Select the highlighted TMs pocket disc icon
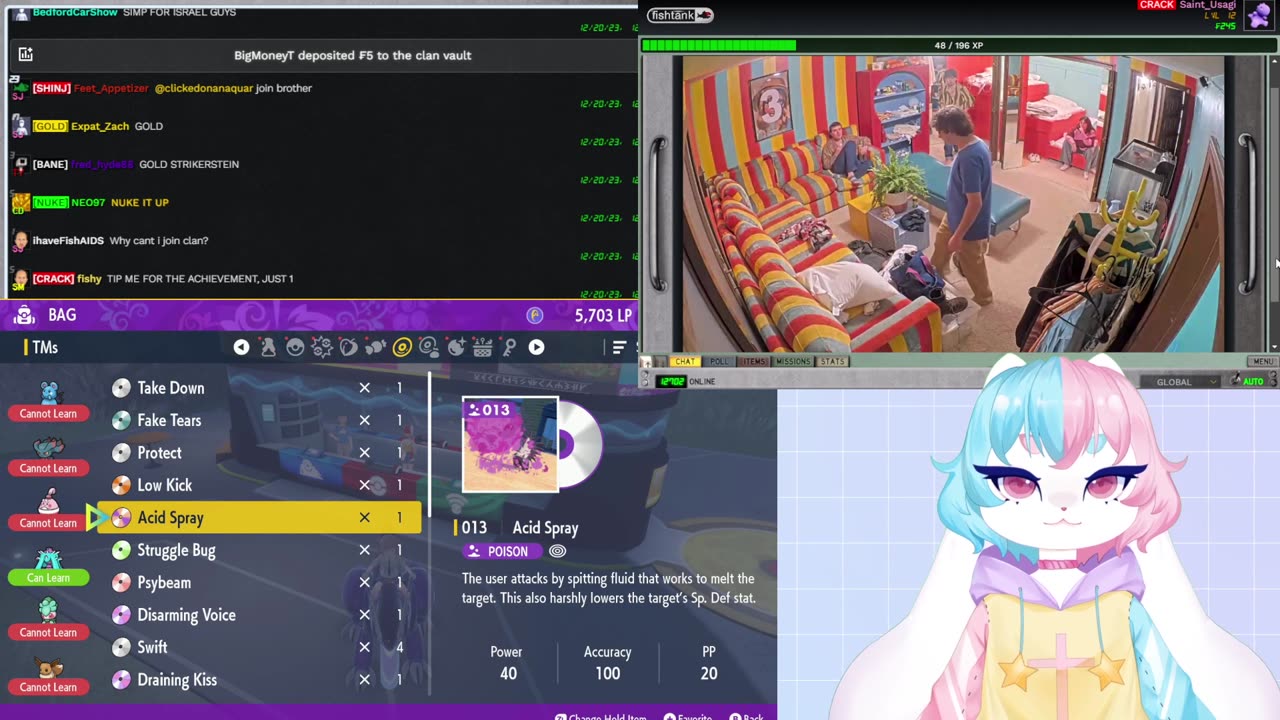The height and width of the screenshot is (720, 1280). tap(402, 347)
